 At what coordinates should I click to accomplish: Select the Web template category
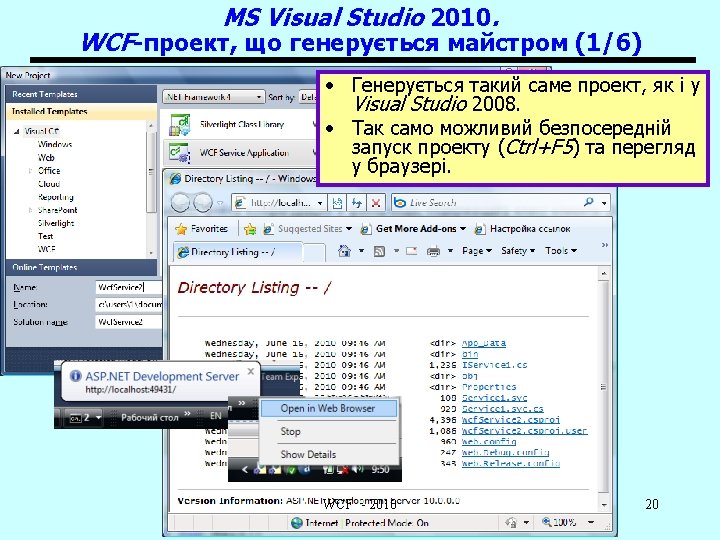[x=46, y=158]
